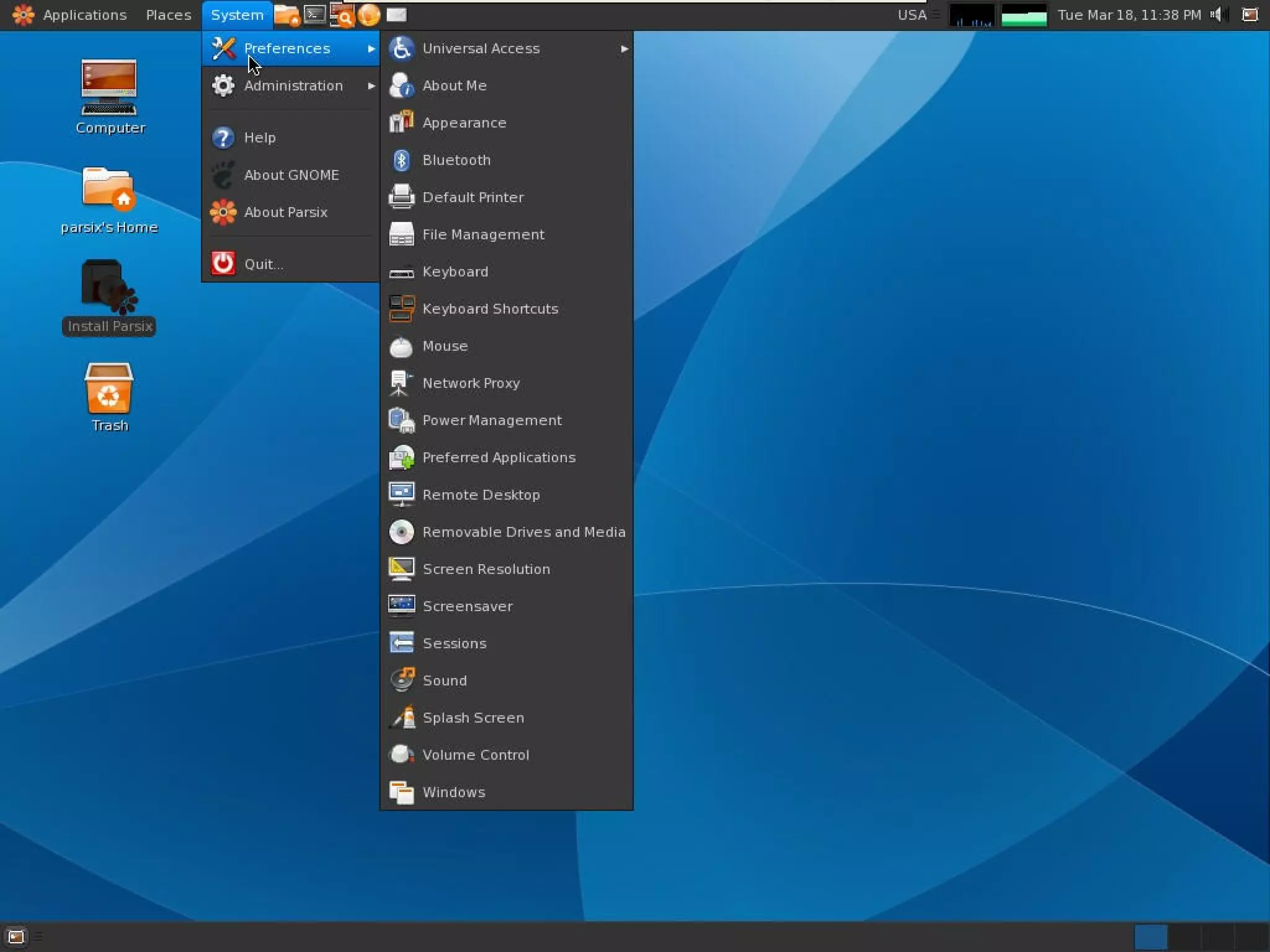The image size is (1270, 952).
Task: Open the Trash desktop icon
Action: click(x=109, y=389)
